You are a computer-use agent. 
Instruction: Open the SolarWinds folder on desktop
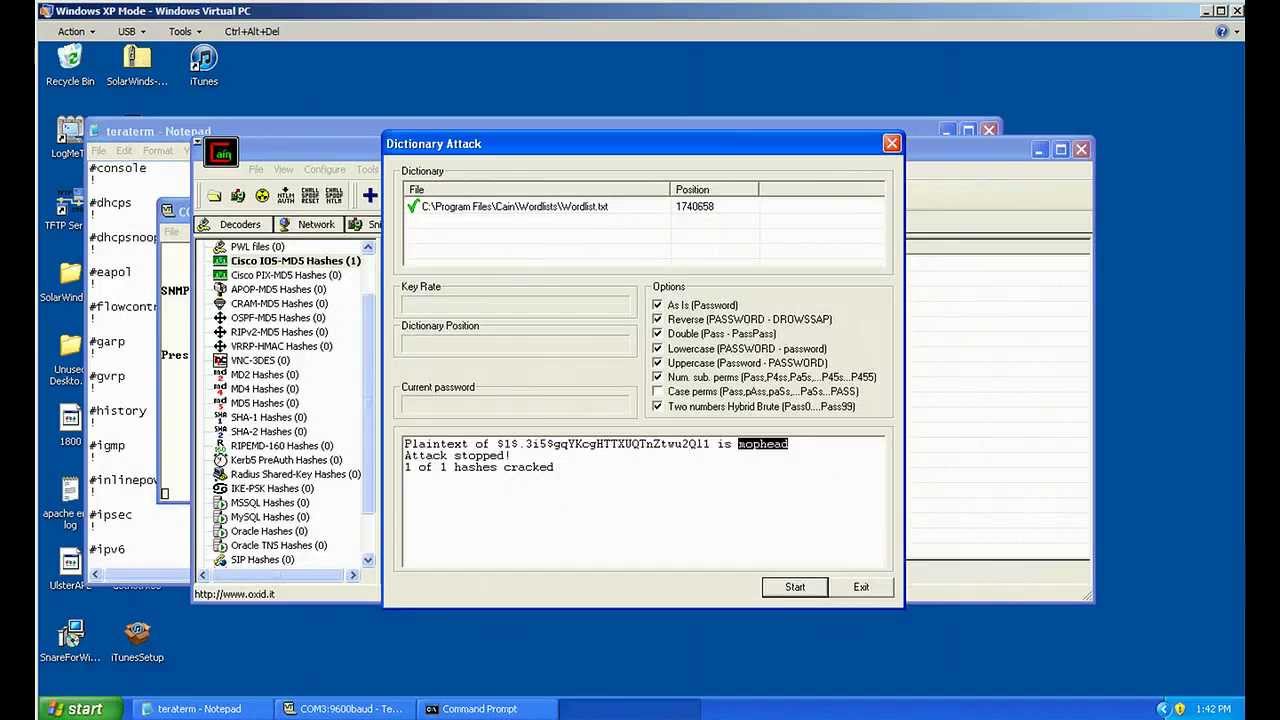[x=137, y=66]
